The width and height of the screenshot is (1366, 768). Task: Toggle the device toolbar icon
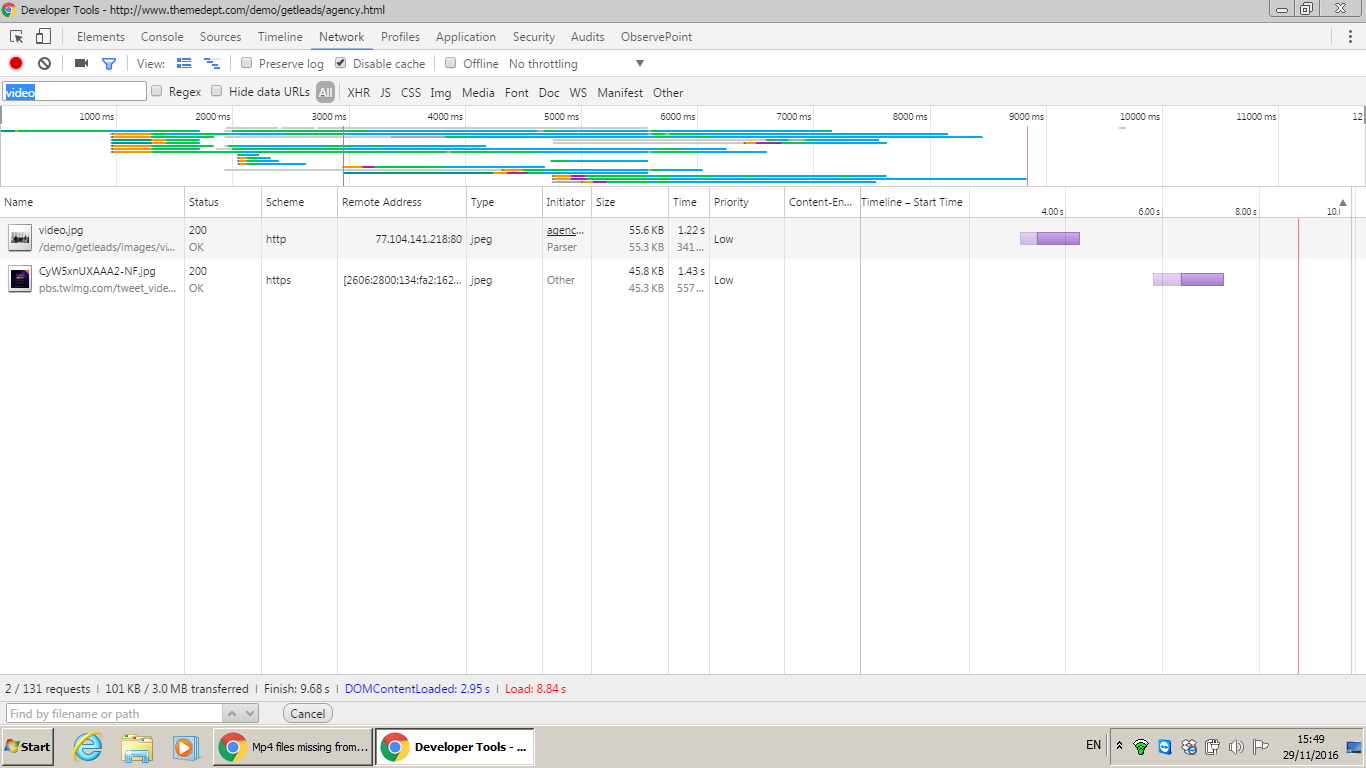tap(43, 37)
